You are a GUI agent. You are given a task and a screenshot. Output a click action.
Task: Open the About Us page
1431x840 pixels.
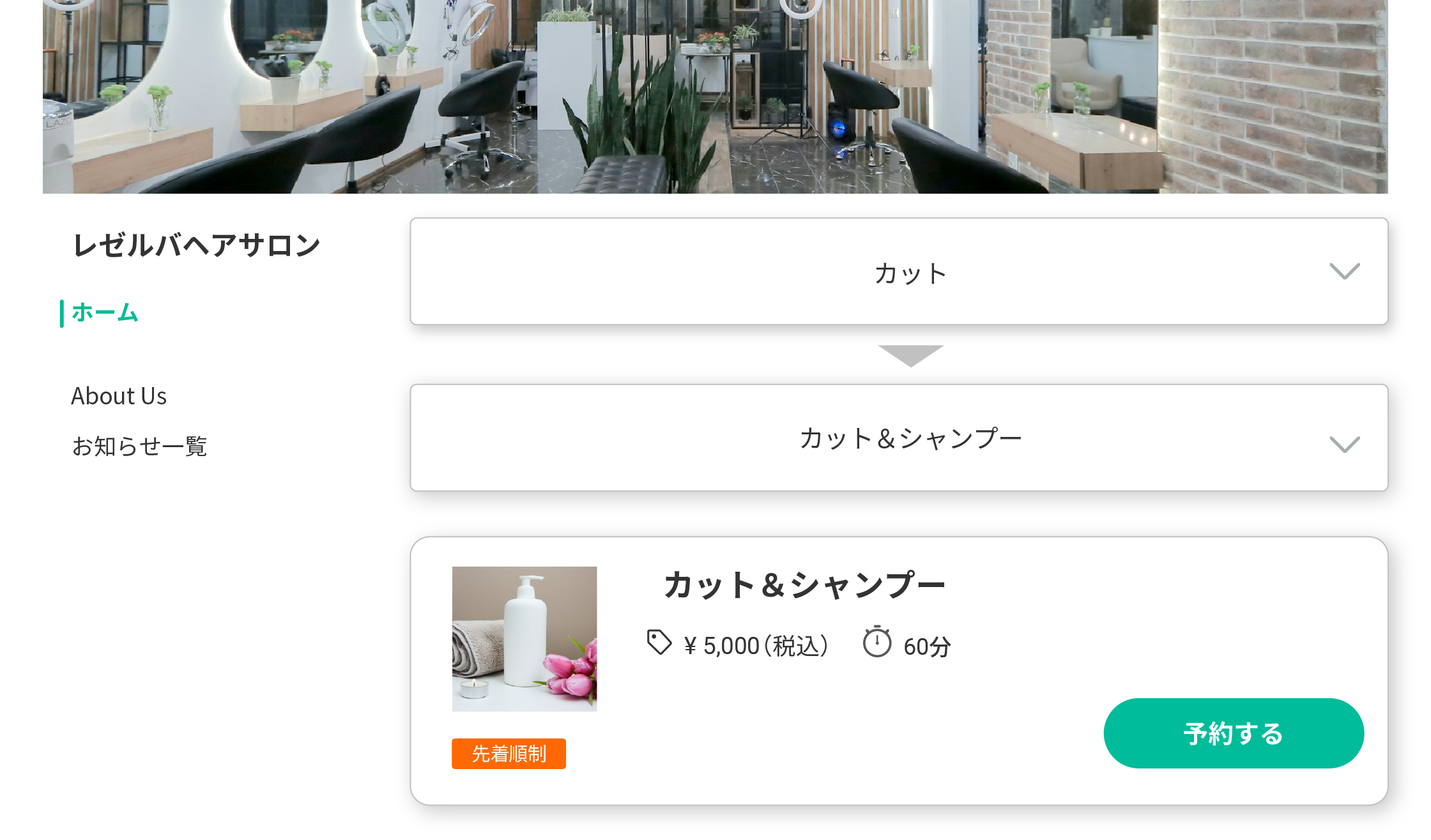119,396
